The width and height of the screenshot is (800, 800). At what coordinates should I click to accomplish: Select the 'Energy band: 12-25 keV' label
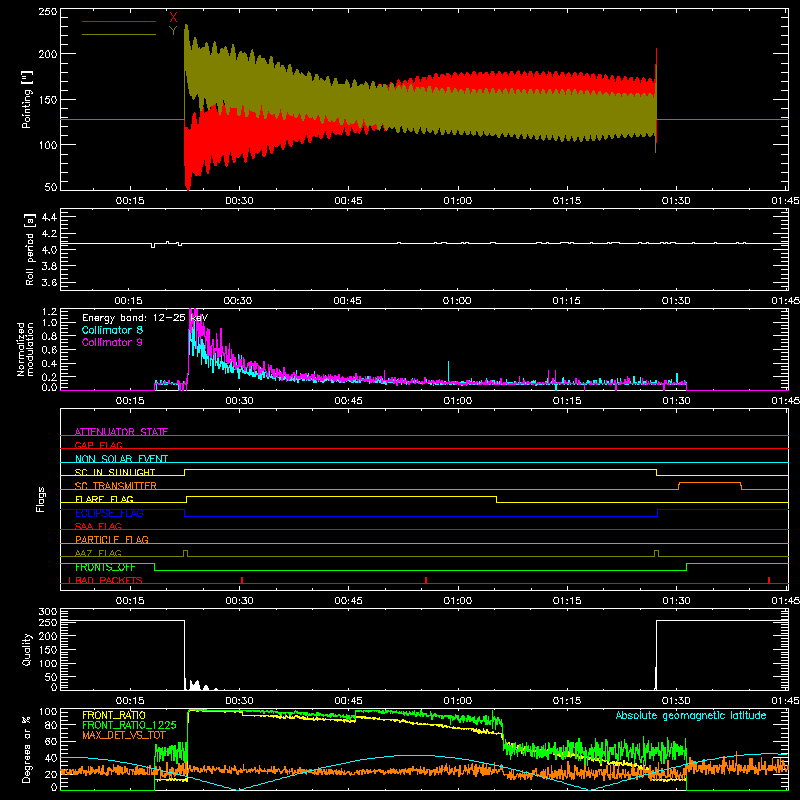click(145, 318)
